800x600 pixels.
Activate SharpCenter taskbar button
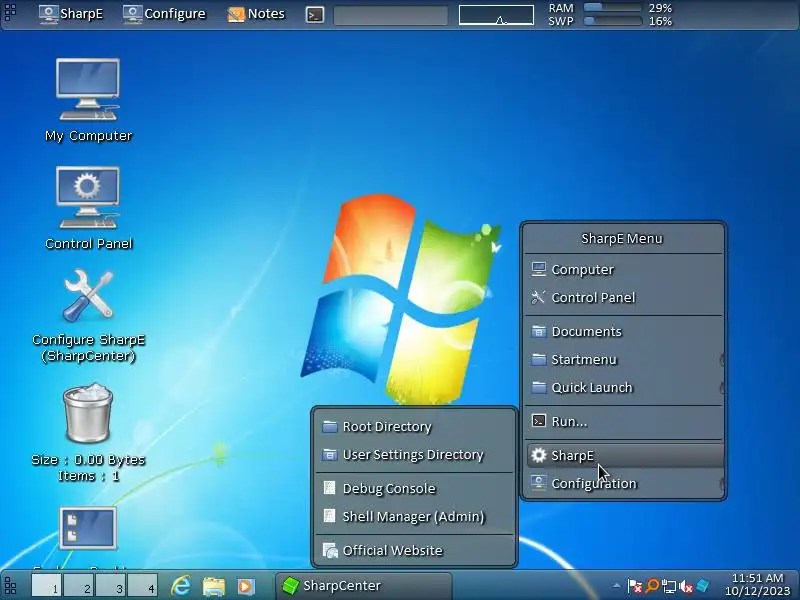click(364, 586)
